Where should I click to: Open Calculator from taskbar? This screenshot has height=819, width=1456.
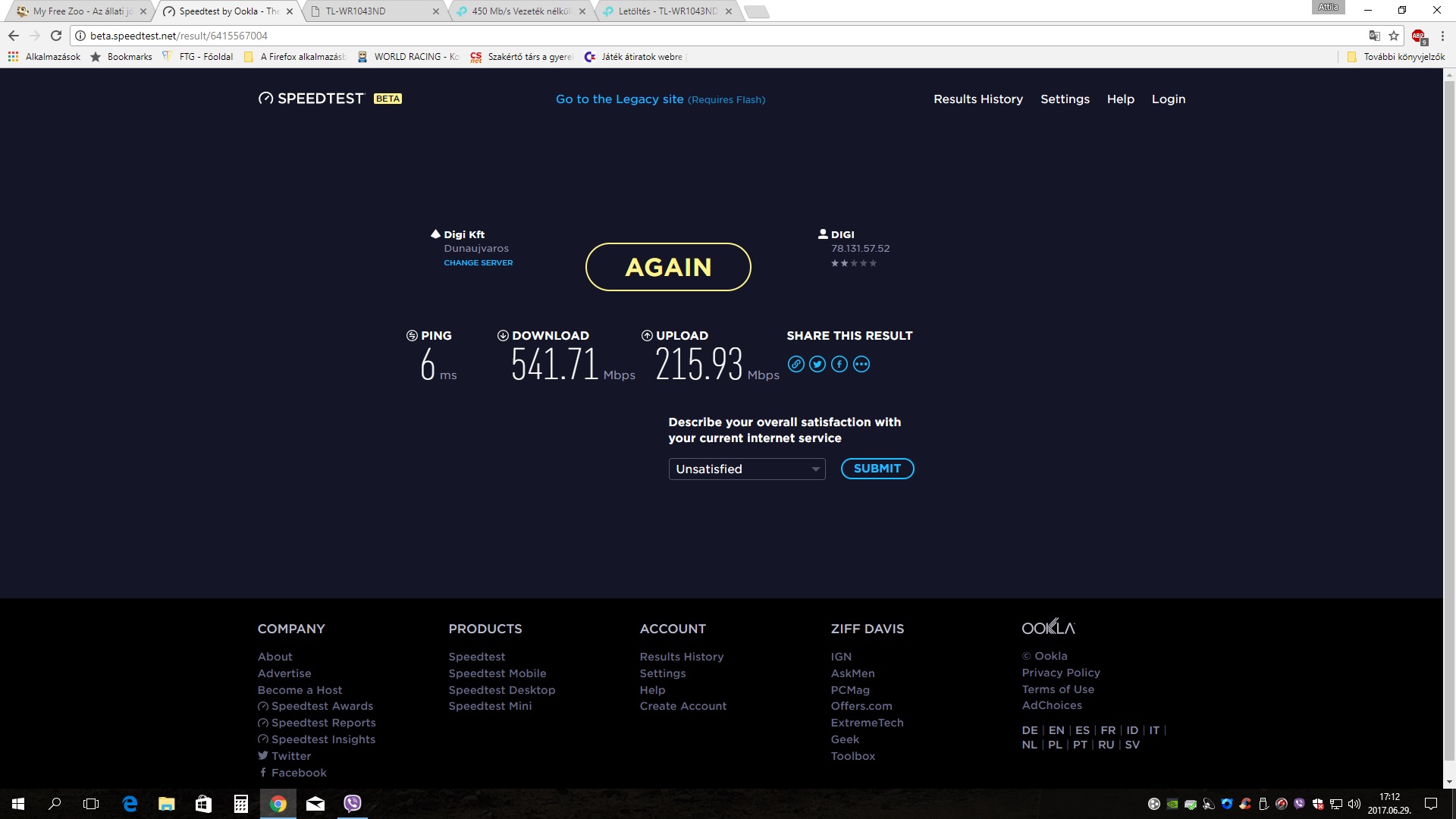(241, 804)
